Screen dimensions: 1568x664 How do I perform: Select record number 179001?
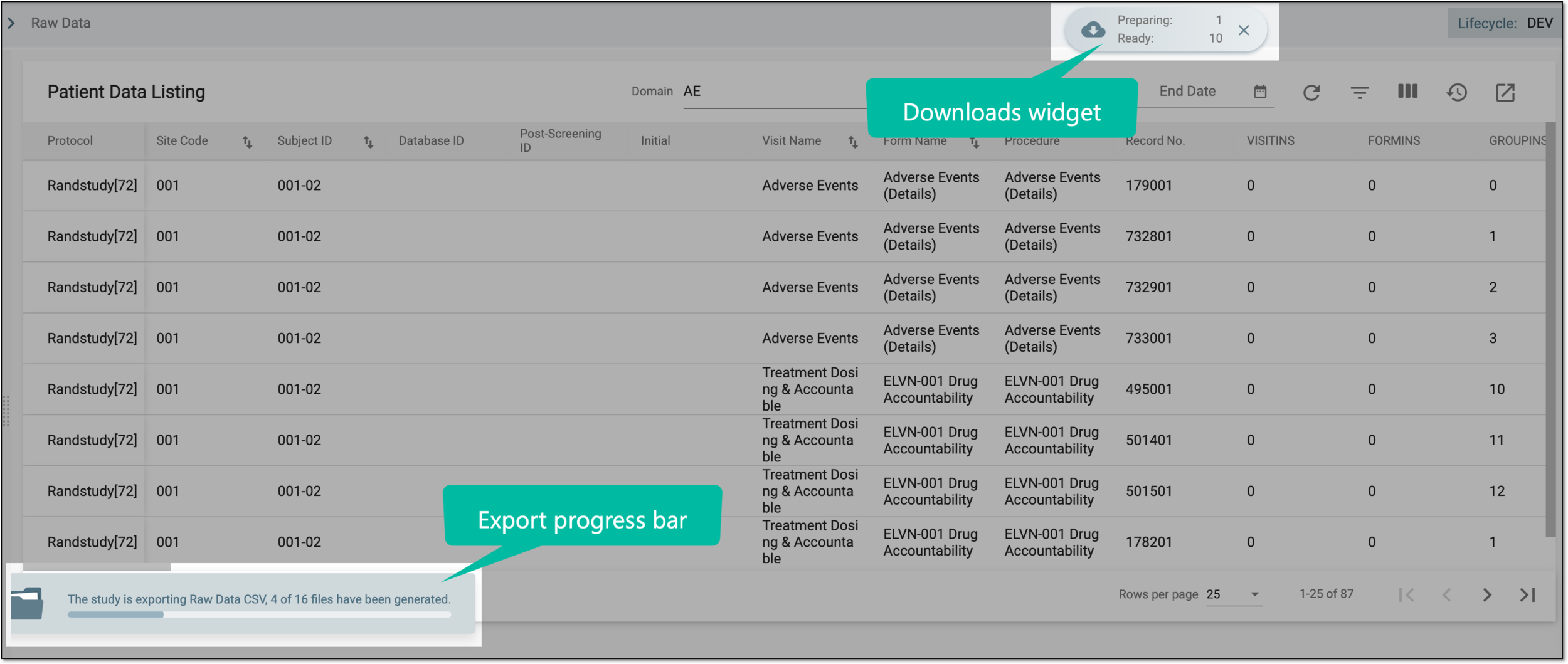pos(1148,186)
